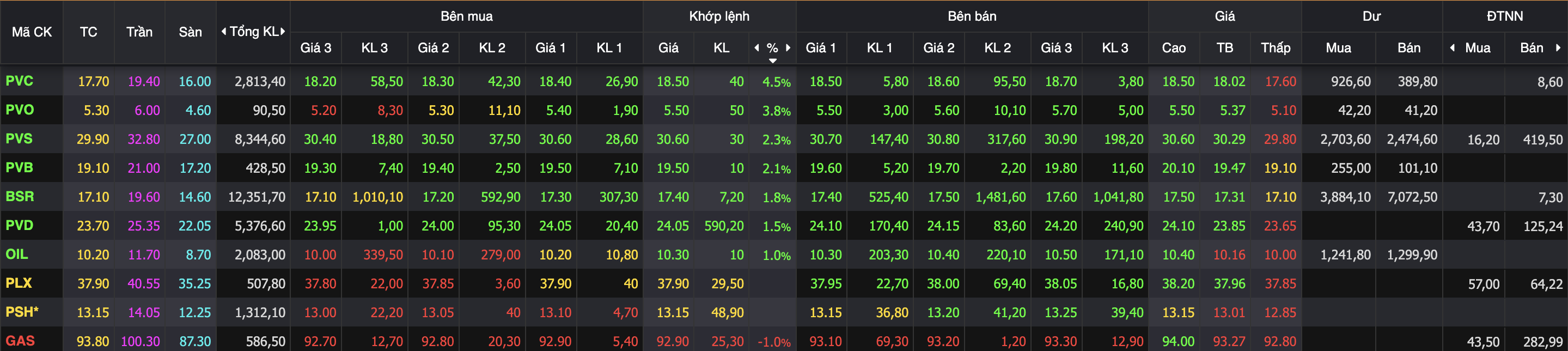The width and height of the screenshot is (1568, 351).
Task: Click the GAS ceiling price "100.30"
Action: pyautogui.click(x=140, y=341)
